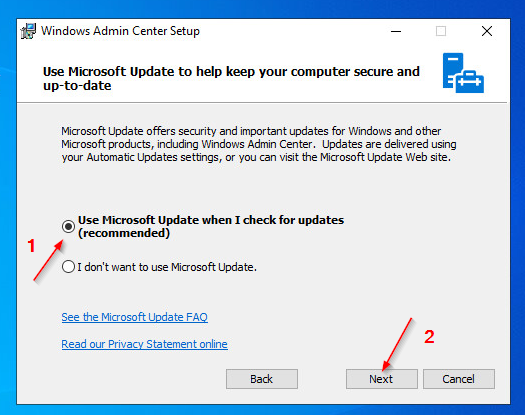Click the bold heading about Microsoft Update
This screenshot has width=525, height=415.
click(231, 78)
